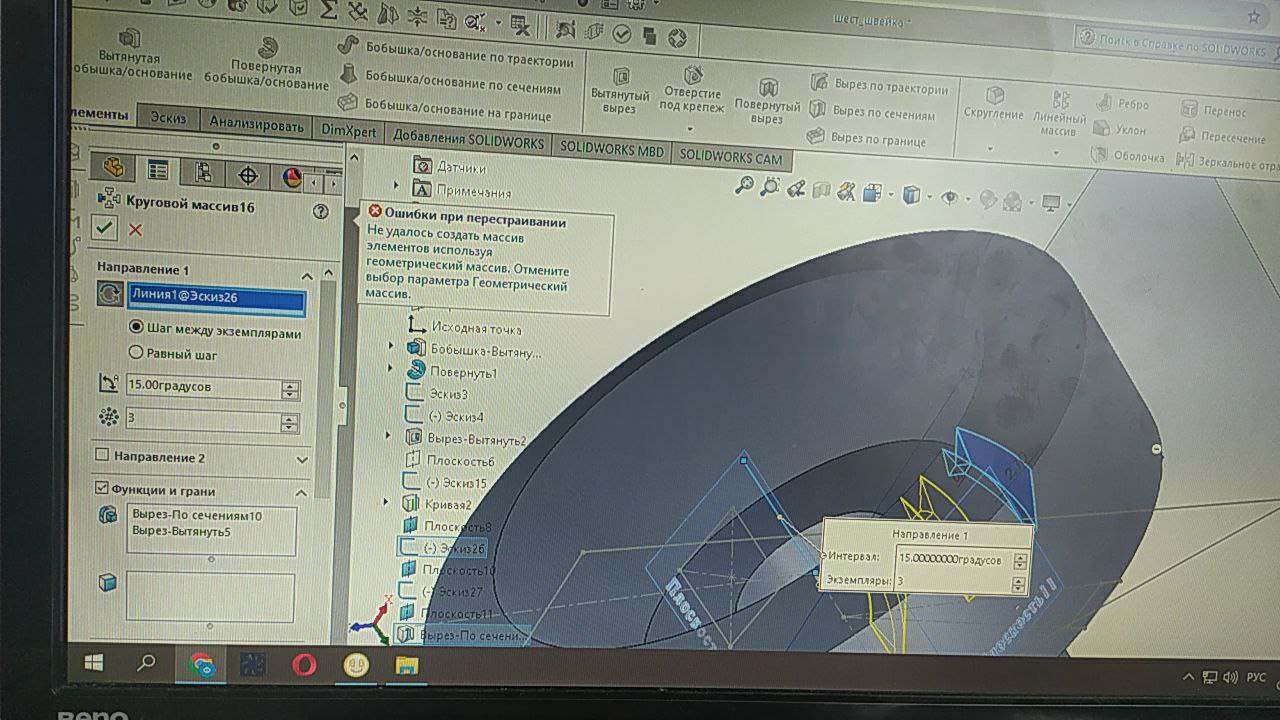Click Zoom to Area icon
Image resolution: width=1280 pixels, height=720 pixels.
[x=770, y=186]
